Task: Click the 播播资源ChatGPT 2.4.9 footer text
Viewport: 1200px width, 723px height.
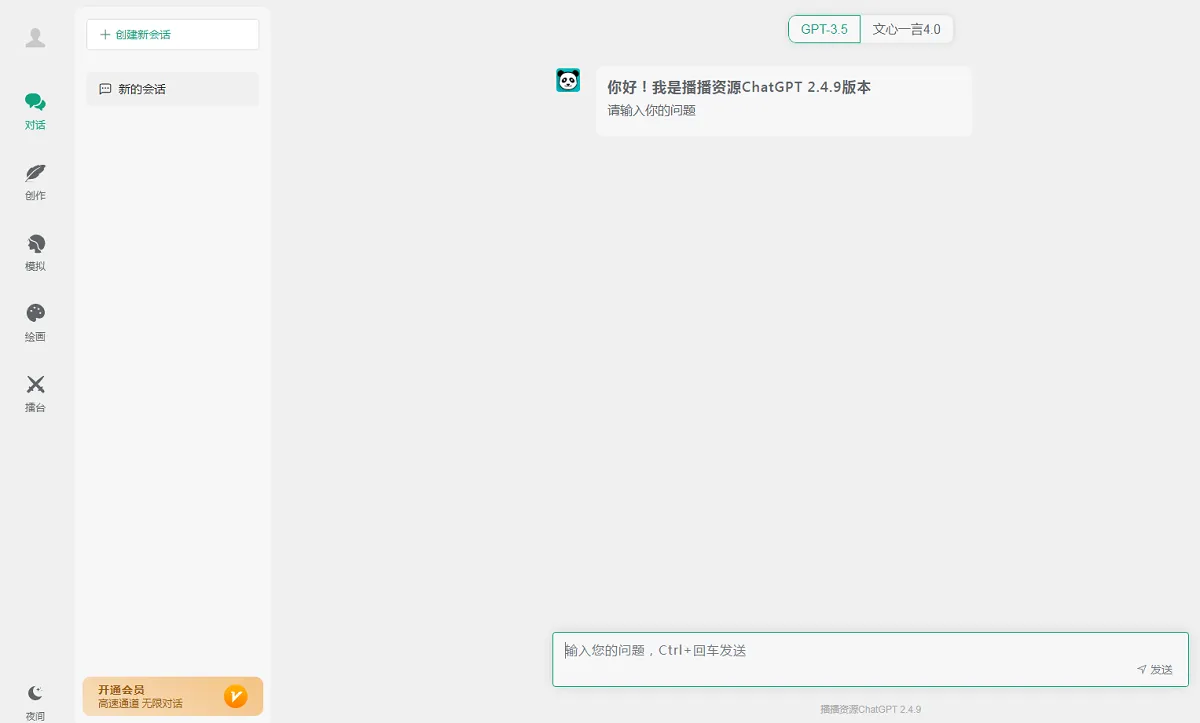Action: point(871,709)
